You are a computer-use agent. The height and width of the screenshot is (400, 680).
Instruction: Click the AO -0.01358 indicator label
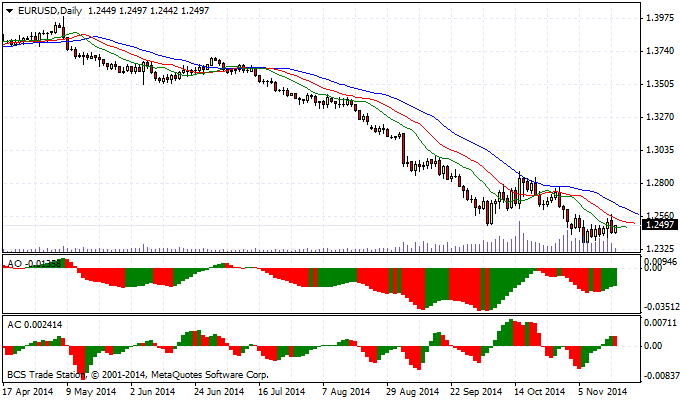(x=34, y=263)
